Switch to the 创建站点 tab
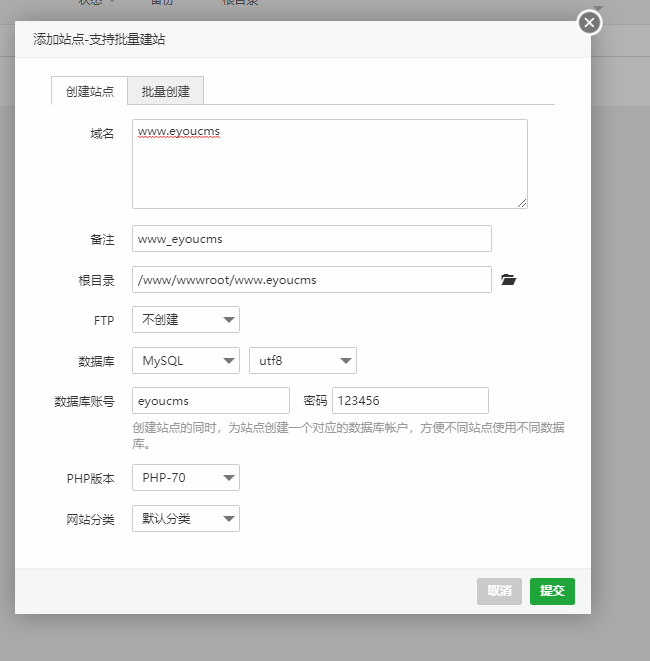This screenshot has height=661, width=650. coord(90,91)
